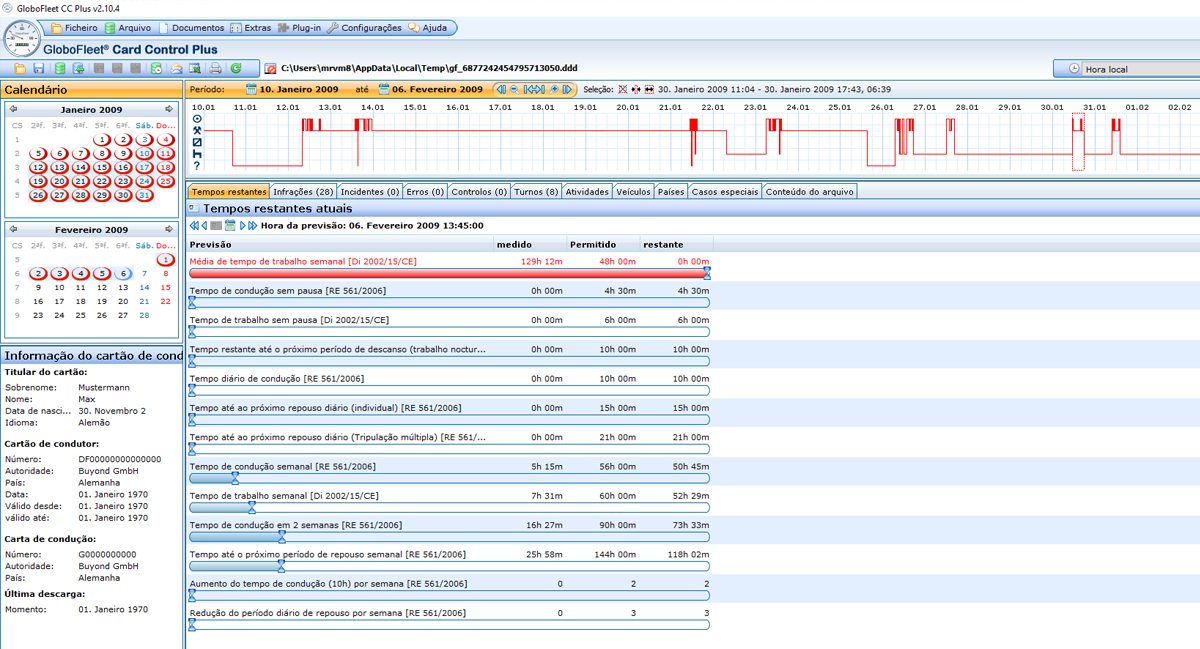Go to next month in Janeiro 2009 calendar

tap(169, 109)
